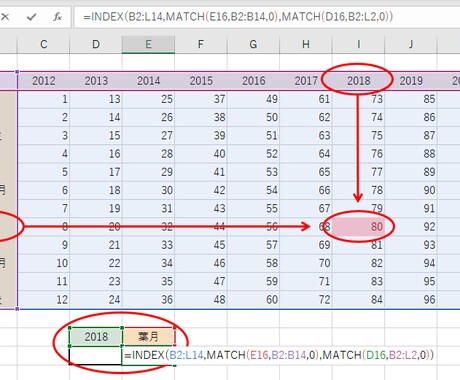Select the cell containing 25

(148, 99)
